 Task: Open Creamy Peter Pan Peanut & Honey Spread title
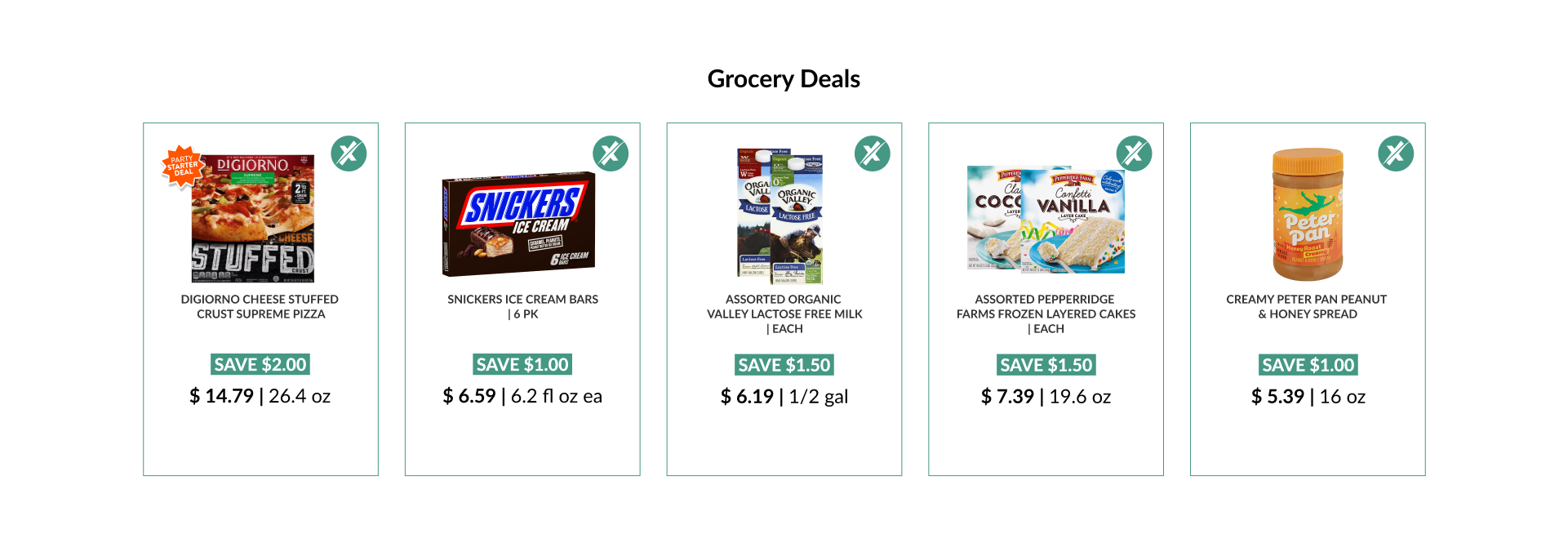[1308, 307]
